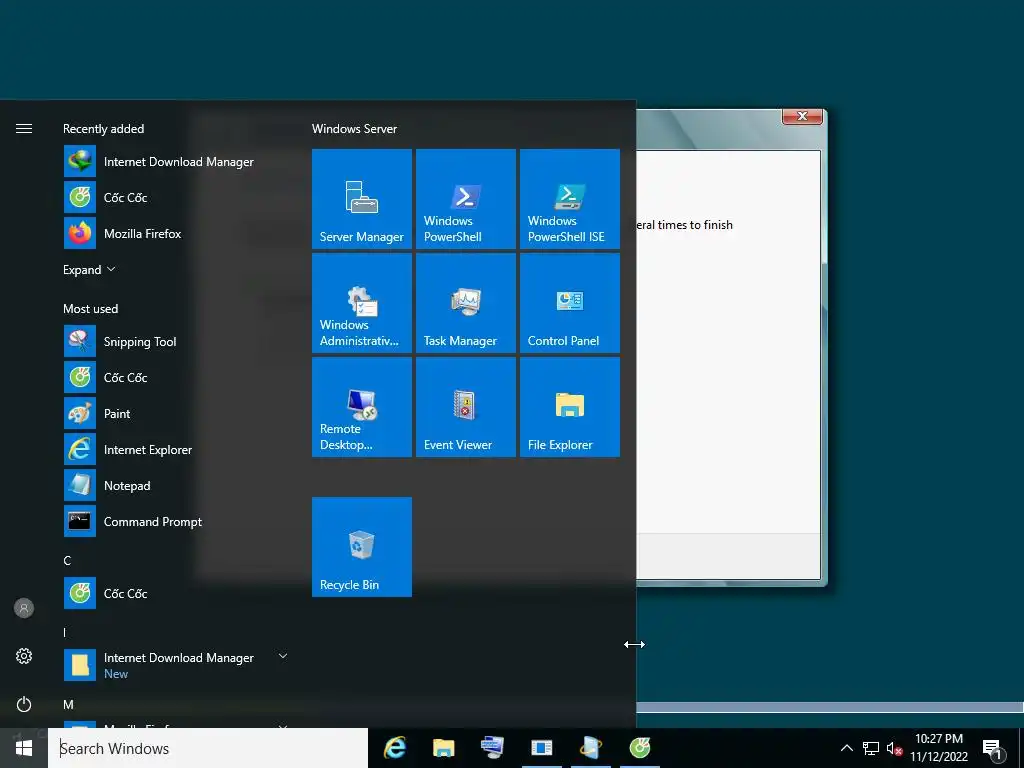Close the background dialog window
The width and height of the screenshot is (1024, 768).
coord(803,116)
